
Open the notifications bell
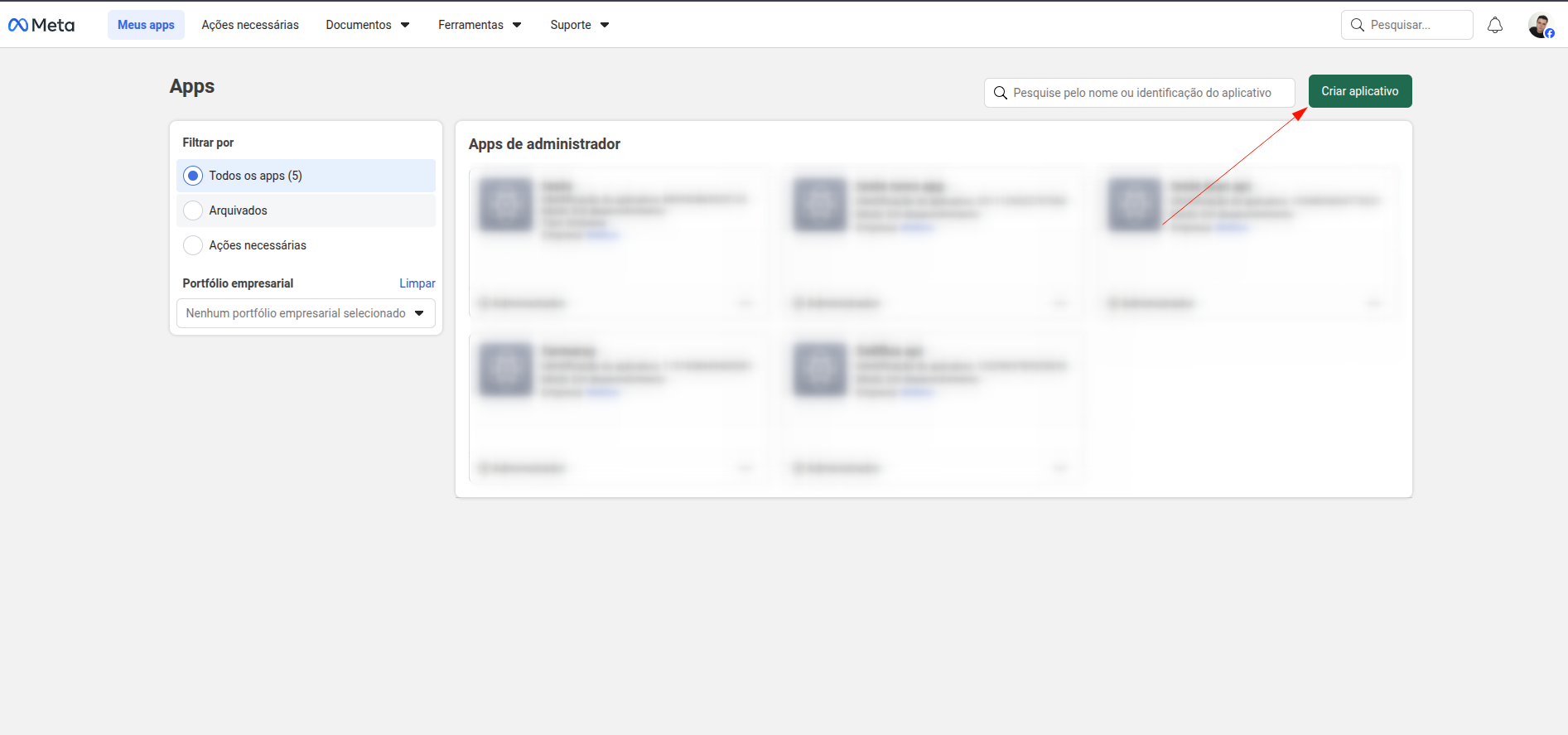pos(1494,25)
